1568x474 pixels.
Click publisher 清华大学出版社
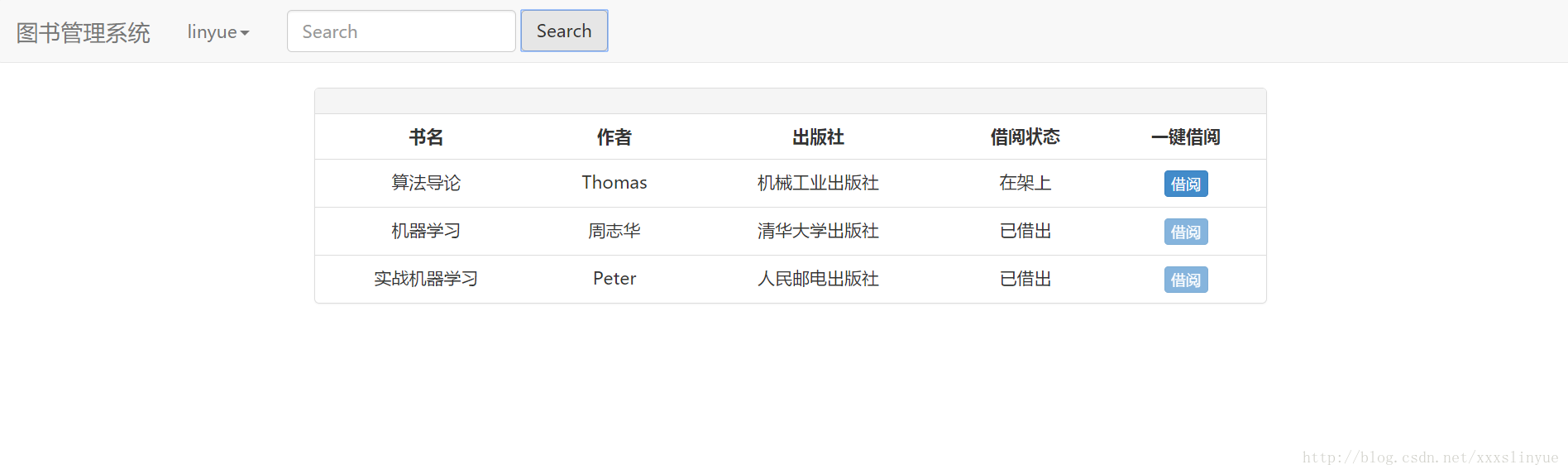[x=818, y=231]
